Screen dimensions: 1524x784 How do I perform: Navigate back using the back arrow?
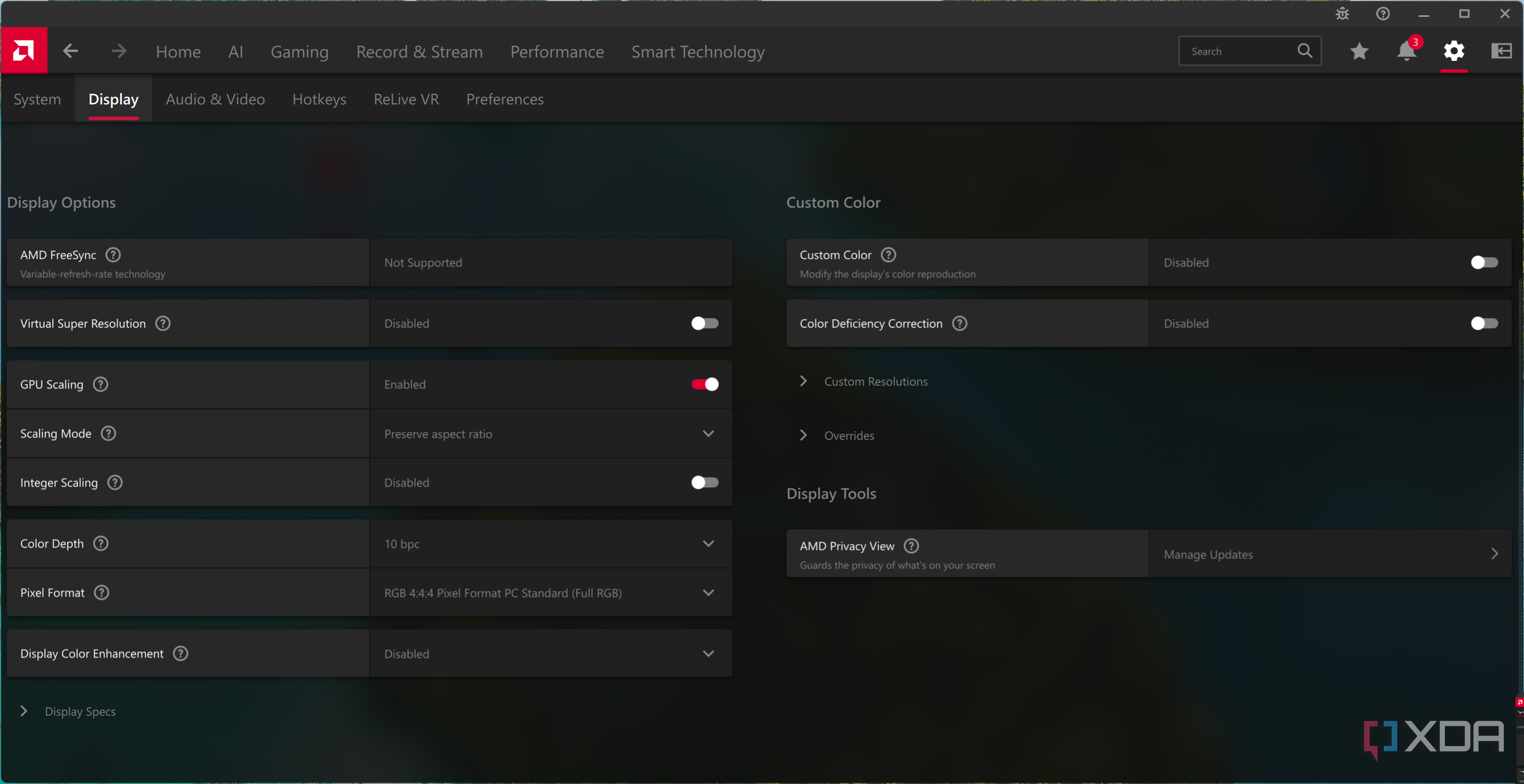coord(69,51)
